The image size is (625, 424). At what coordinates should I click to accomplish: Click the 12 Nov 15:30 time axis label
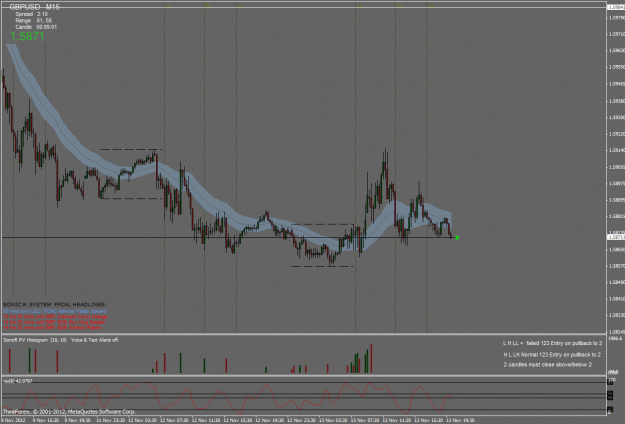coord(238,420)
